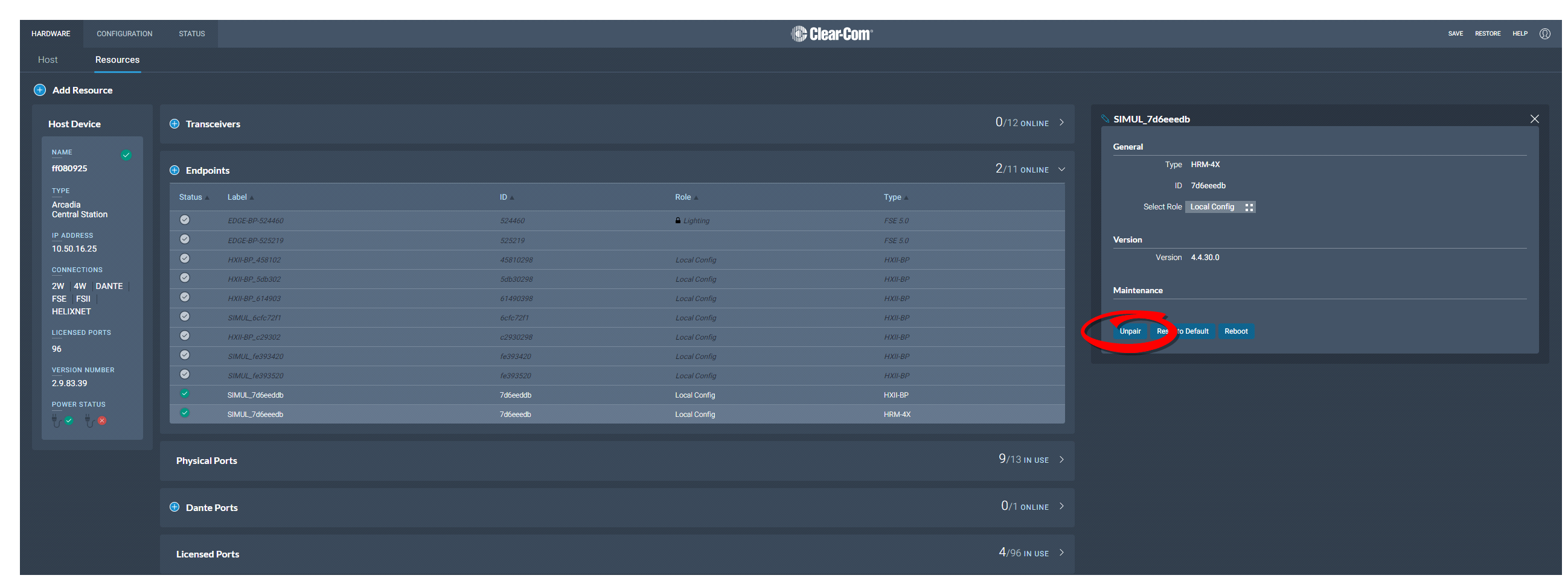The height and width of the screenshot is (581, 1568).
Task: Click the Add Resource plus icon
Action: pyautogui.click(x=40, y=90)
